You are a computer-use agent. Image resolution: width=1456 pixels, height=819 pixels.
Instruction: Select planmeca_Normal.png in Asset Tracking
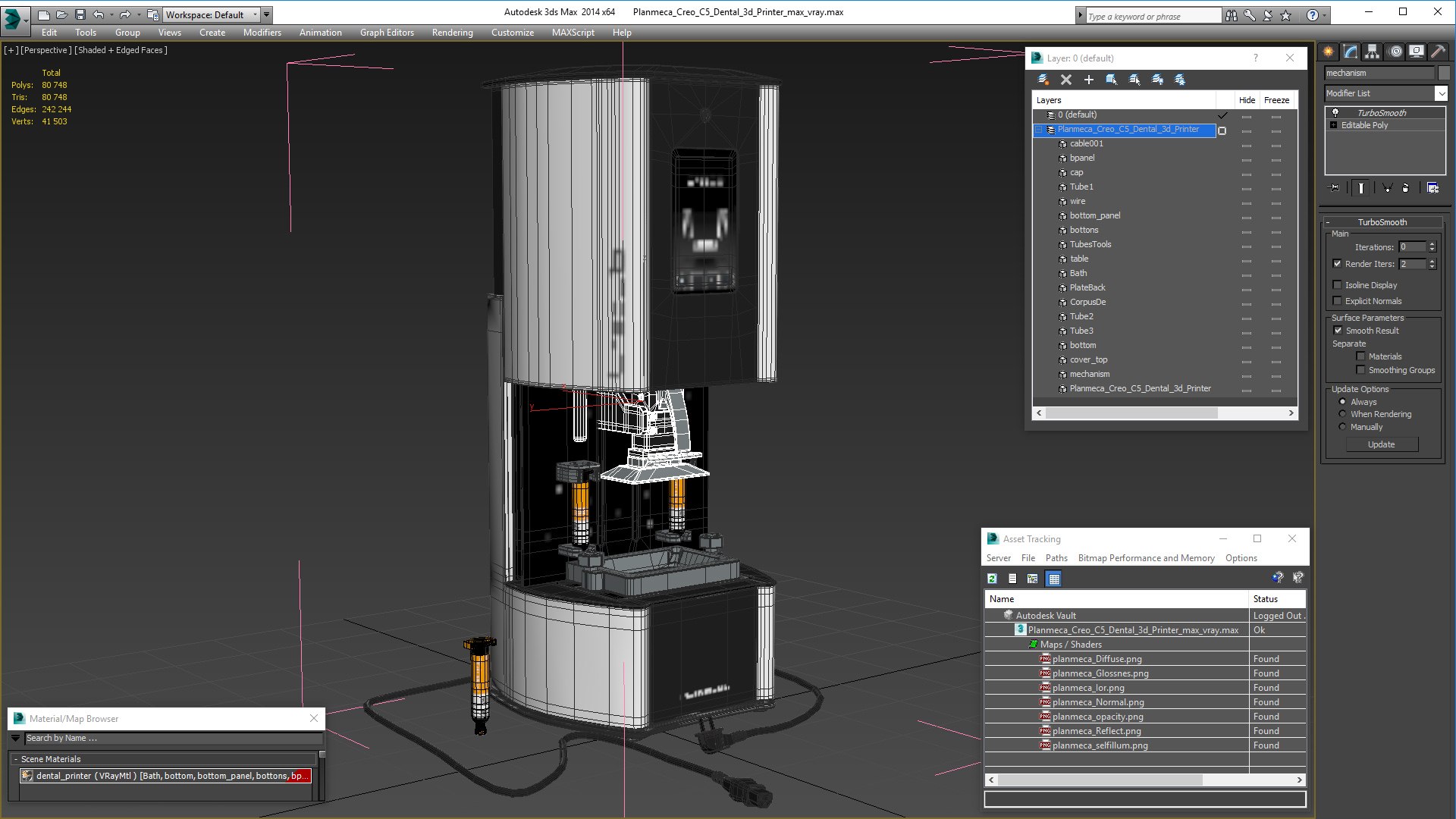[x=1098, y=702]
